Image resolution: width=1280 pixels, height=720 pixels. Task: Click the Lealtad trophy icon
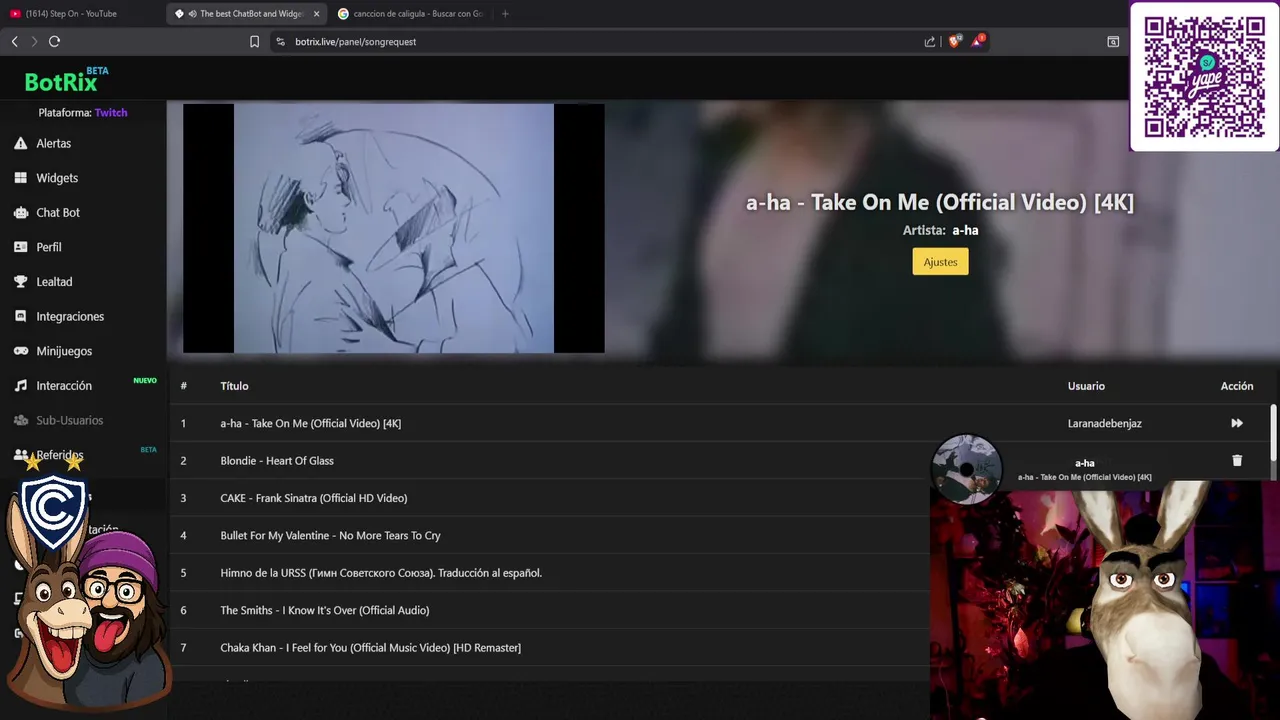[20, 282]
